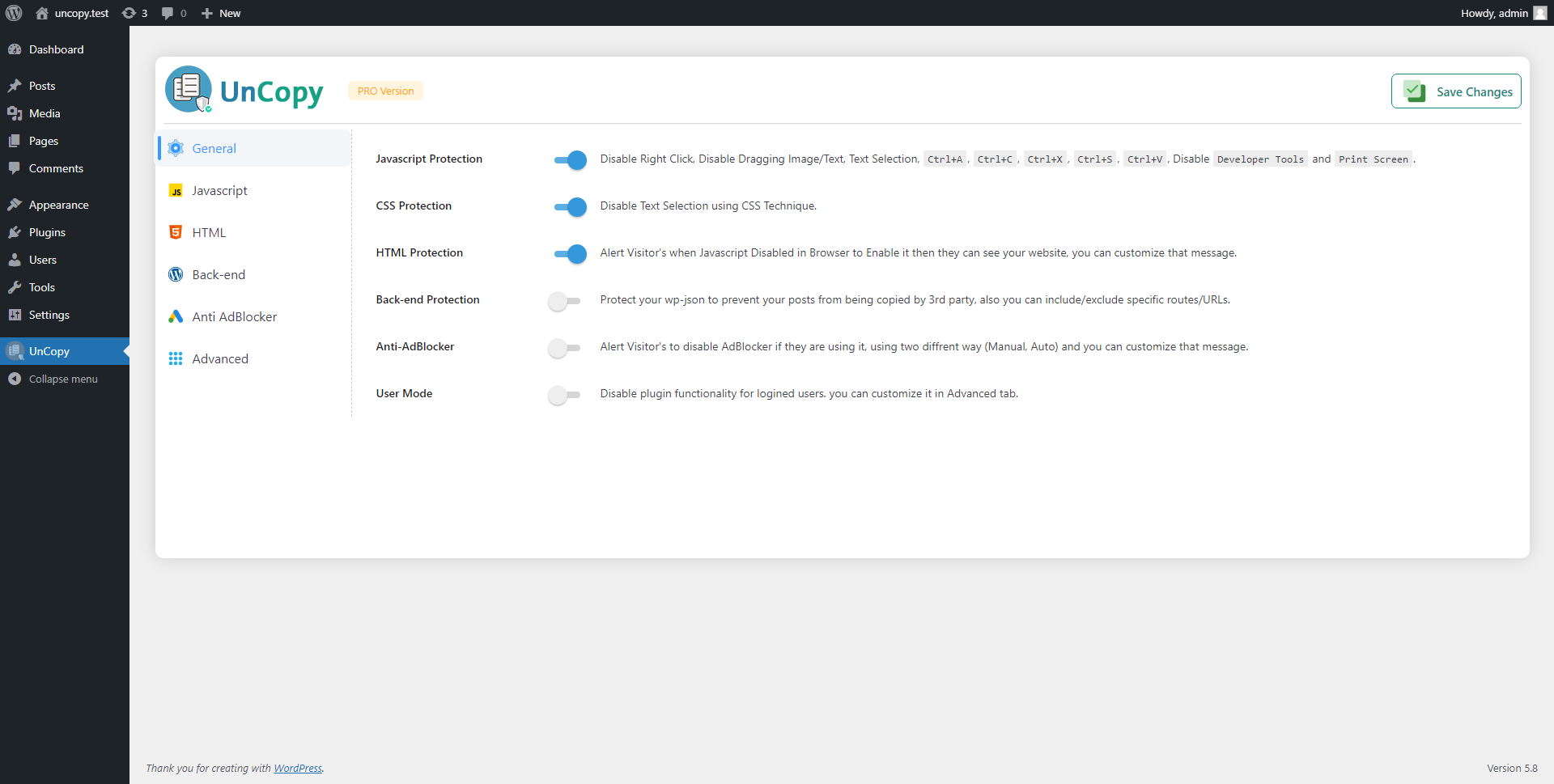Enable Back-end Protection toggle
This screenshot has height=784, width=1554.
pyautogui.click(x=564, y=301)
